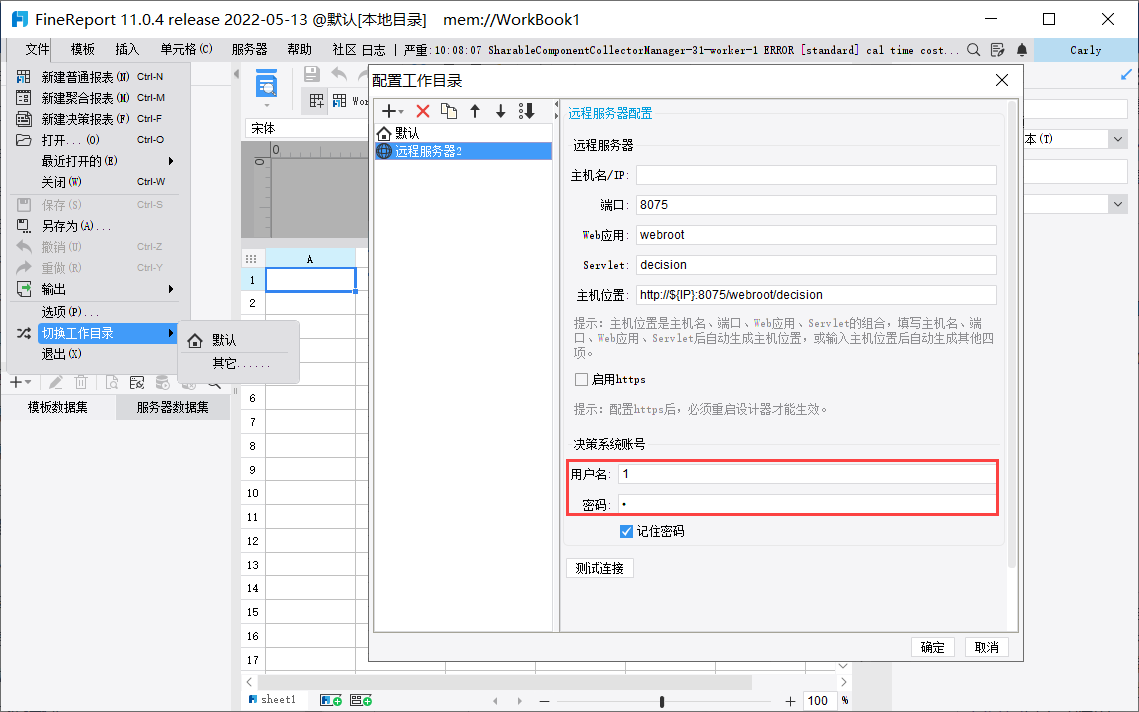This screenshot has width=1139, height=712.
Task: Click the insert grid plus icon in toolbar
Action: (x=317, y=101)
